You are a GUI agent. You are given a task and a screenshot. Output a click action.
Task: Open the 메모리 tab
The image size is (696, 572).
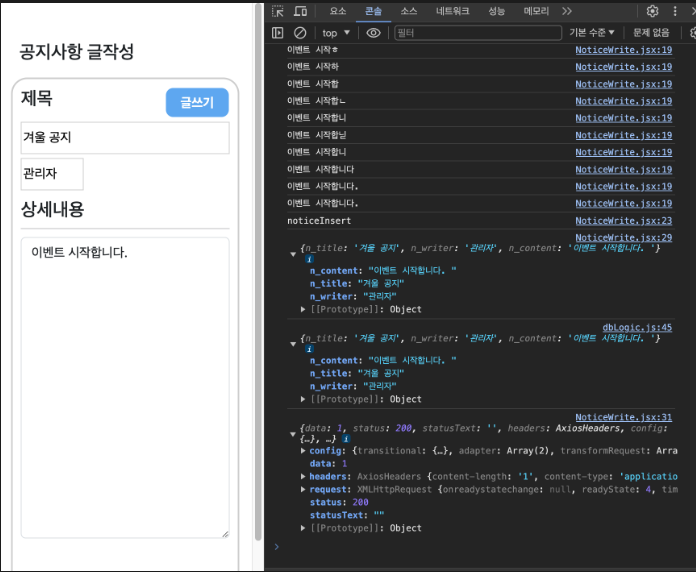(x=536, y=11)
